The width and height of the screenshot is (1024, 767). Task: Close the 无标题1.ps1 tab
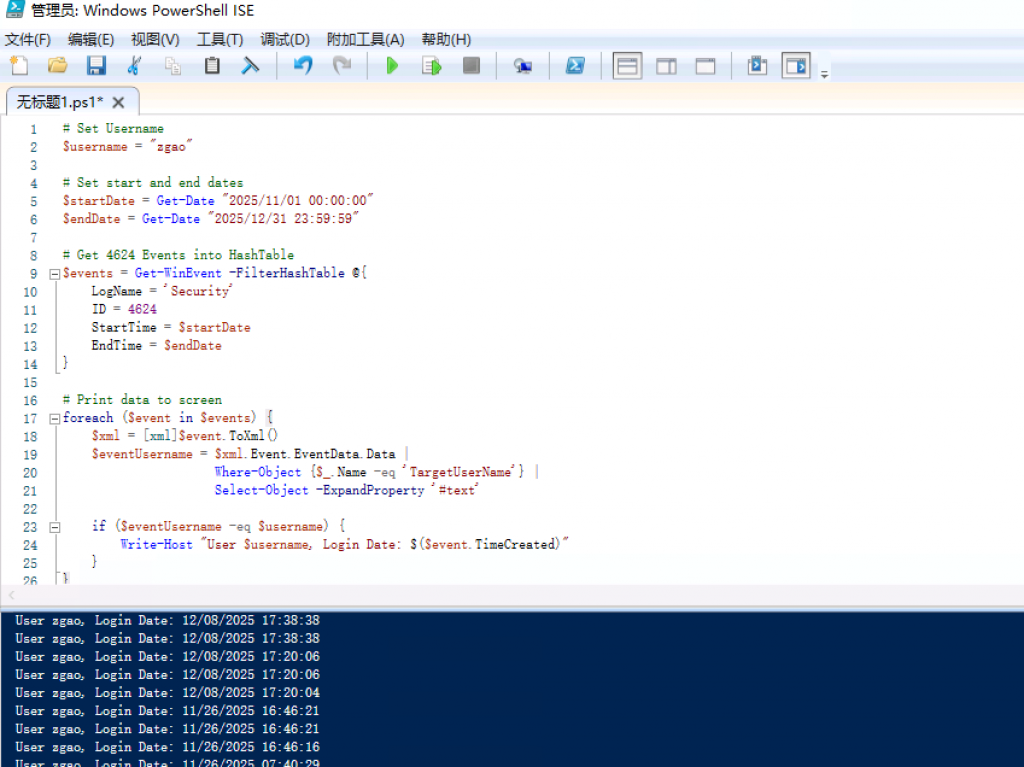tap(118, 102)
